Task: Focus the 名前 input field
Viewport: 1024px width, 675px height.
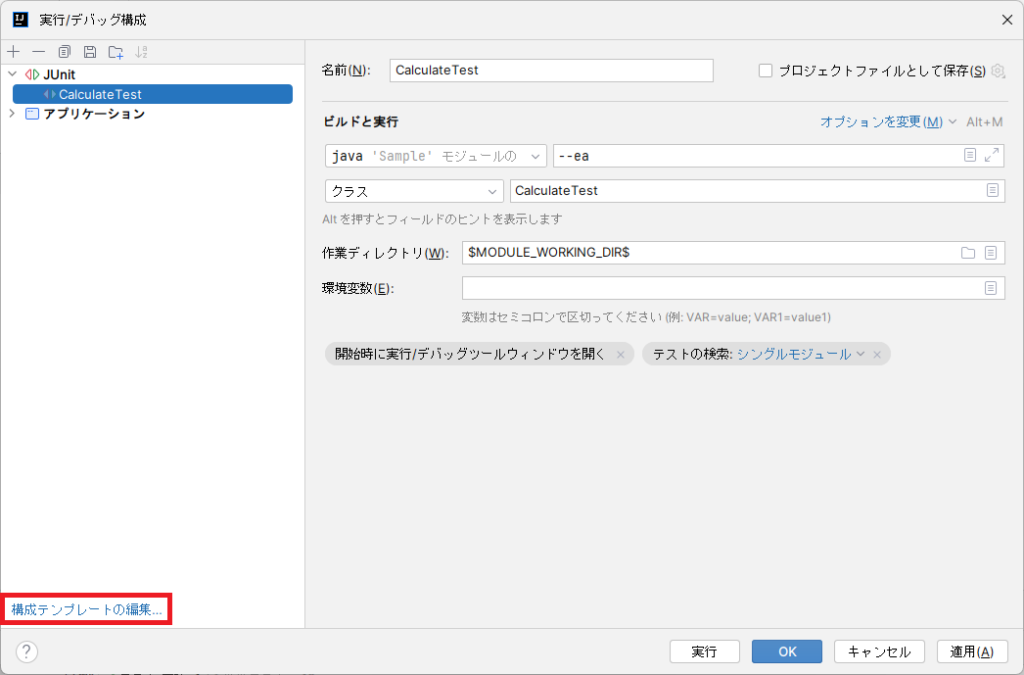Action: pyautogui.click(x=551, y=71)
